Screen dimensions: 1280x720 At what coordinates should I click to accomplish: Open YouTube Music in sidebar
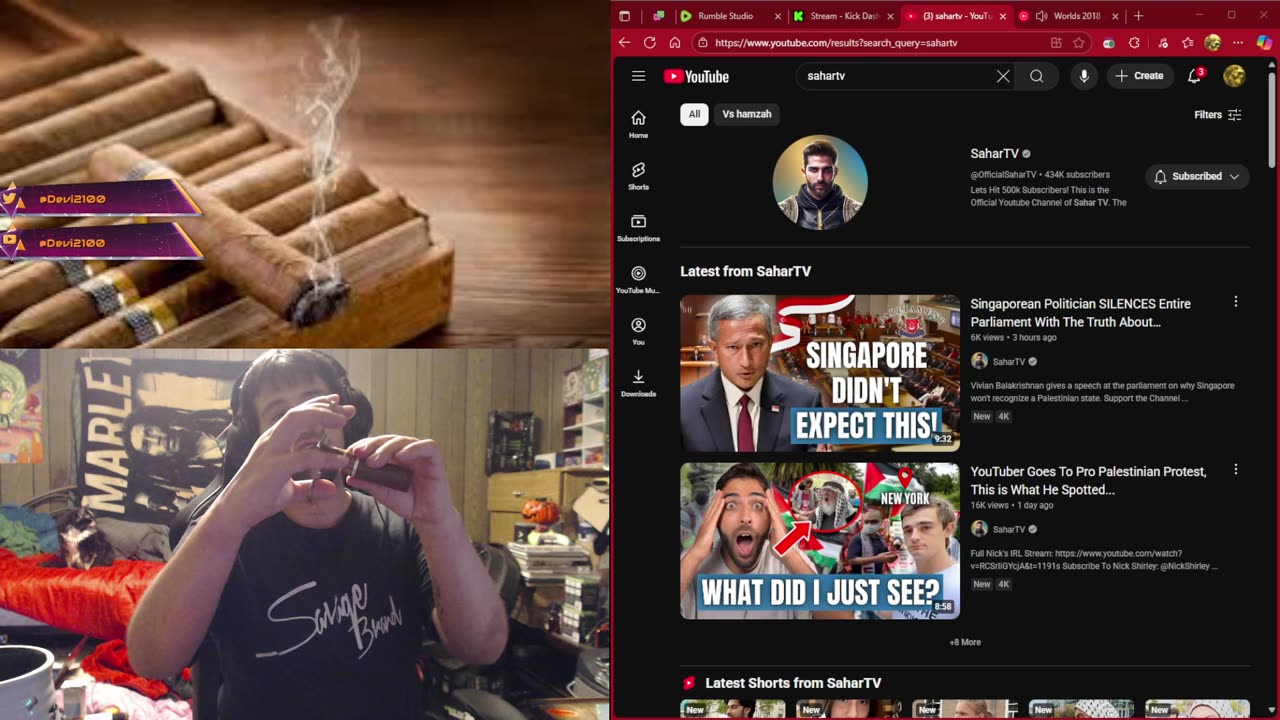pyautogui.click(x=638, y=280)
